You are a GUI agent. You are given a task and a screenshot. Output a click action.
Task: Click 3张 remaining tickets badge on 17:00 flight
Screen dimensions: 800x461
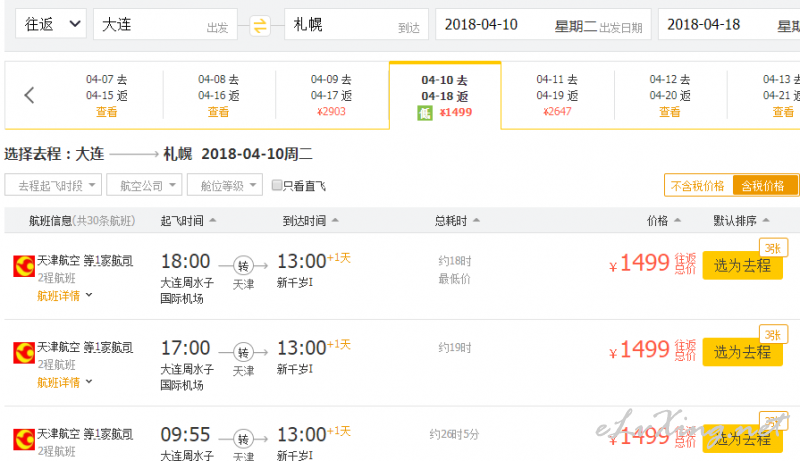point(773,335)
